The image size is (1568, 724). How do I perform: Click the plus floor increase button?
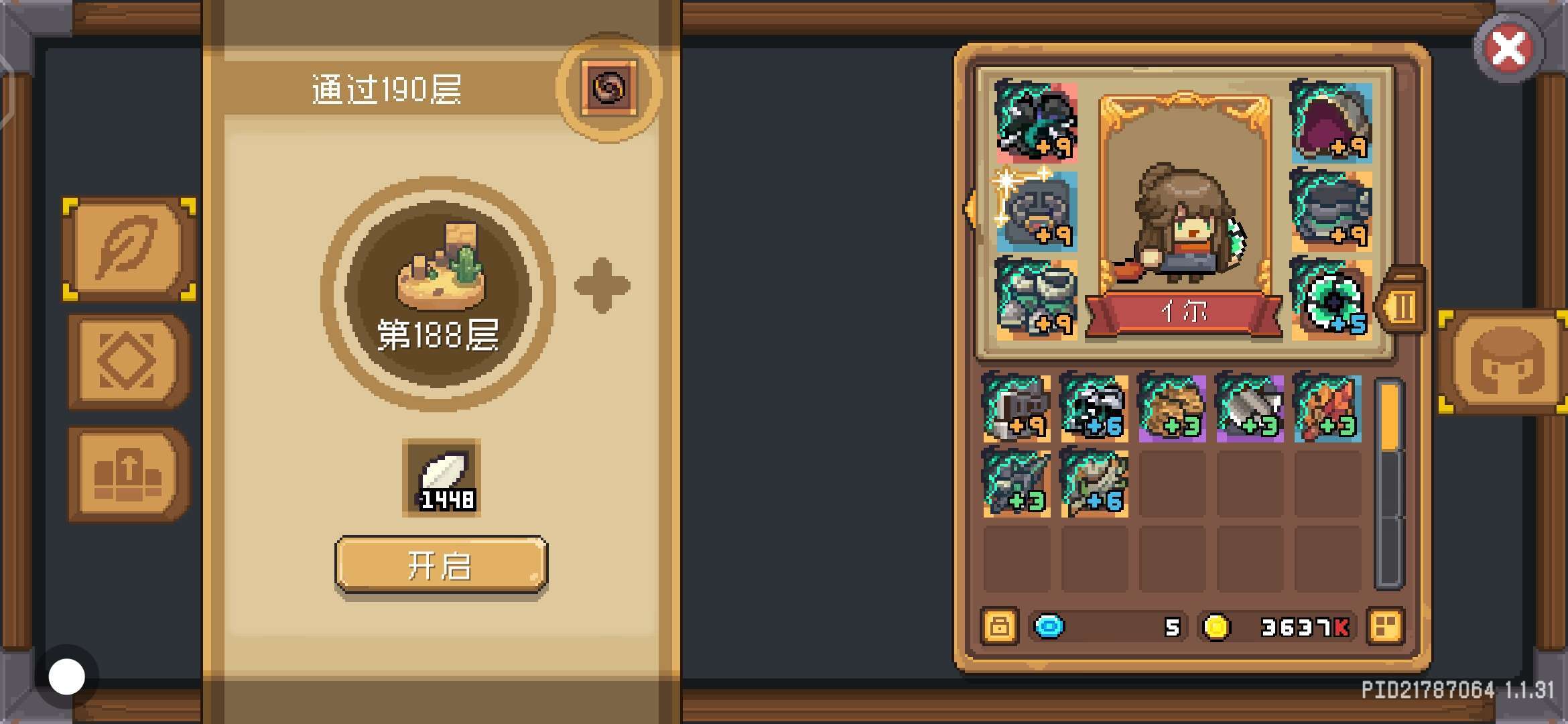tap(602, 286)
